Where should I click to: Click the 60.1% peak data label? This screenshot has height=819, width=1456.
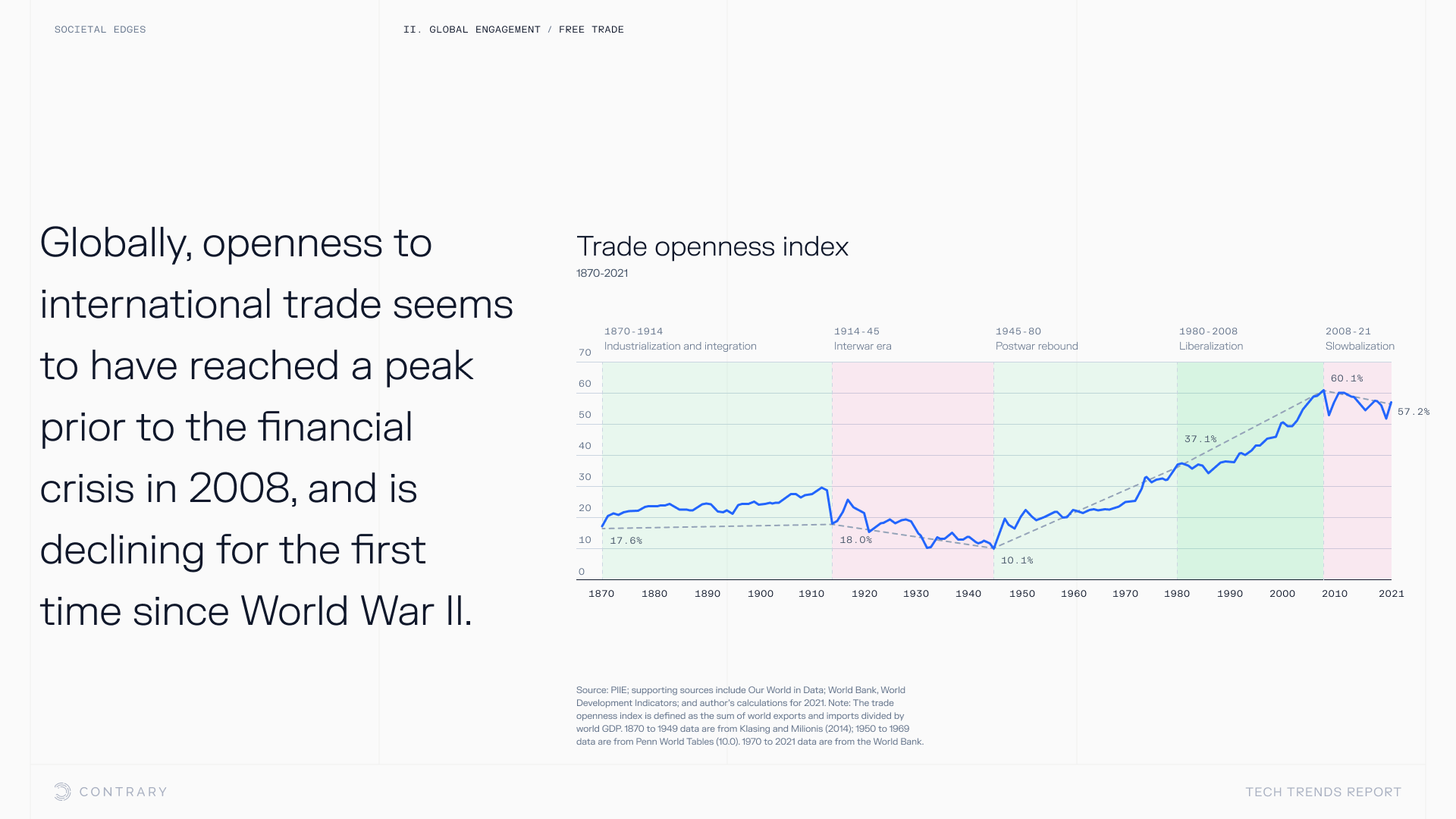(1347, 378)
